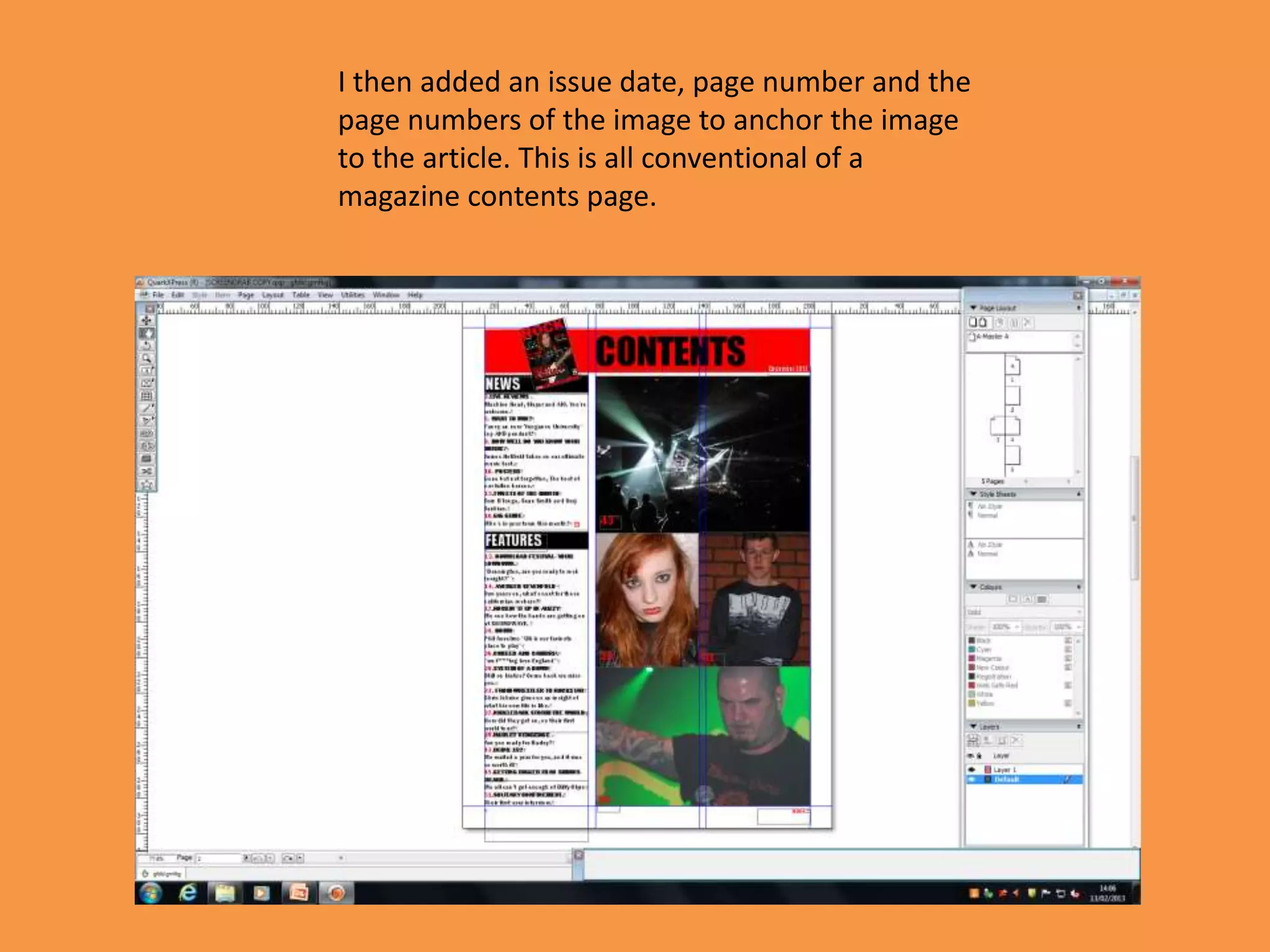The image size is (1270, 952).
Task: Select the Composition Zones tool
Action: click(147, 459)
